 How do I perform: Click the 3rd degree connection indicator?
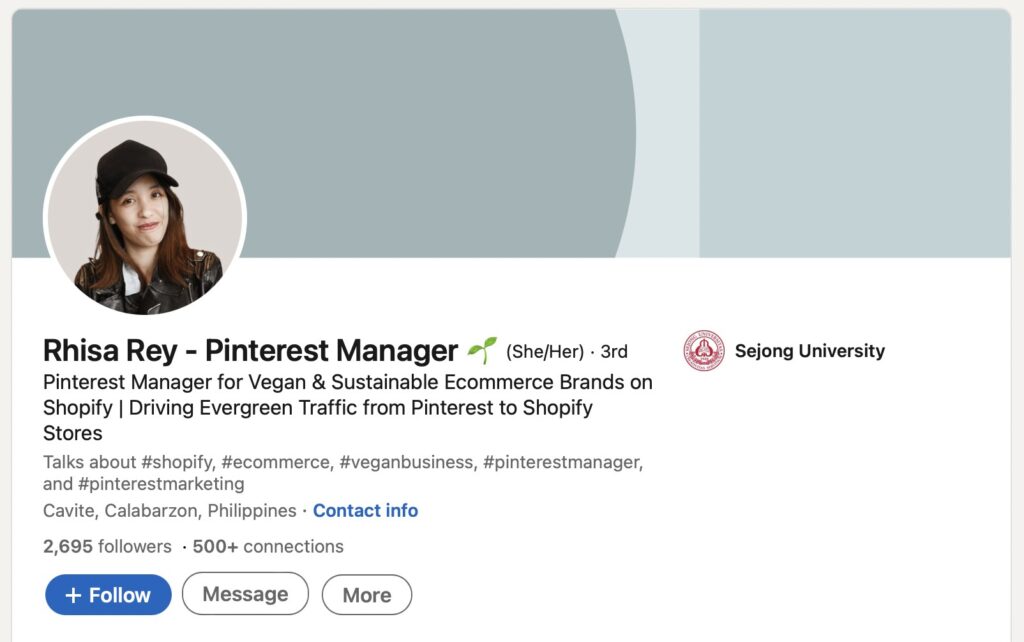tap(614, 352)
